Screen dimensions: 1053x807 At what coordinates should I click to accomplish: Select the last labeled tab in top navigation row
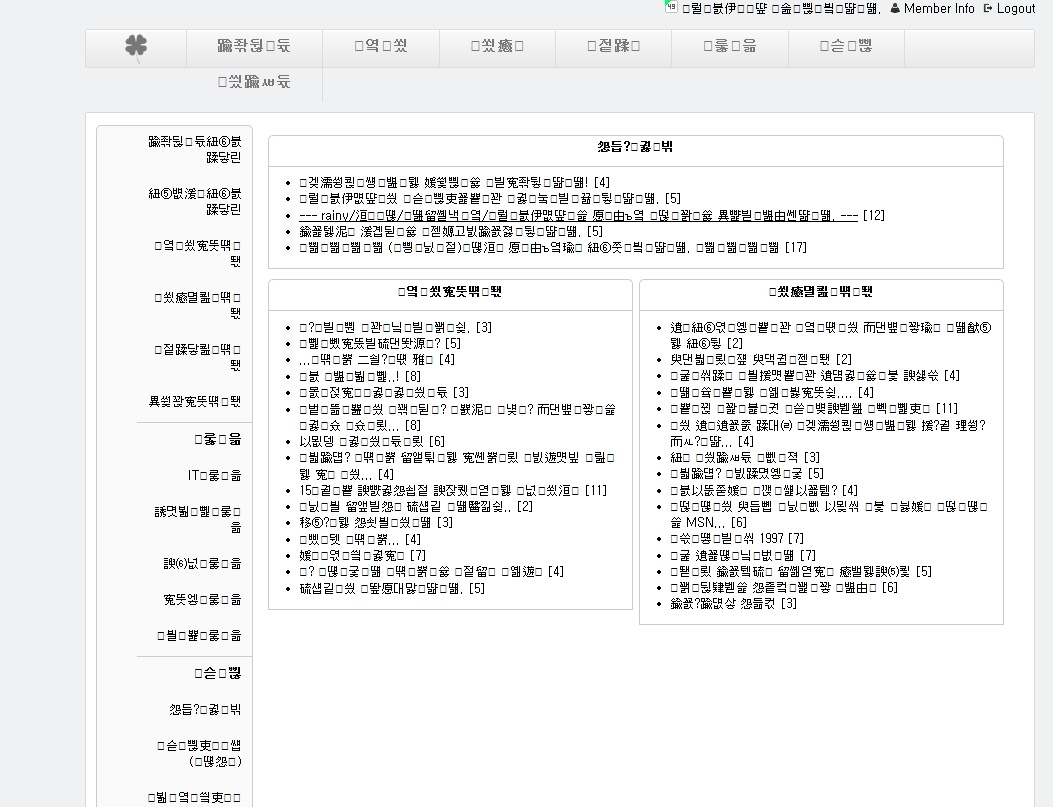click(845, 46)
